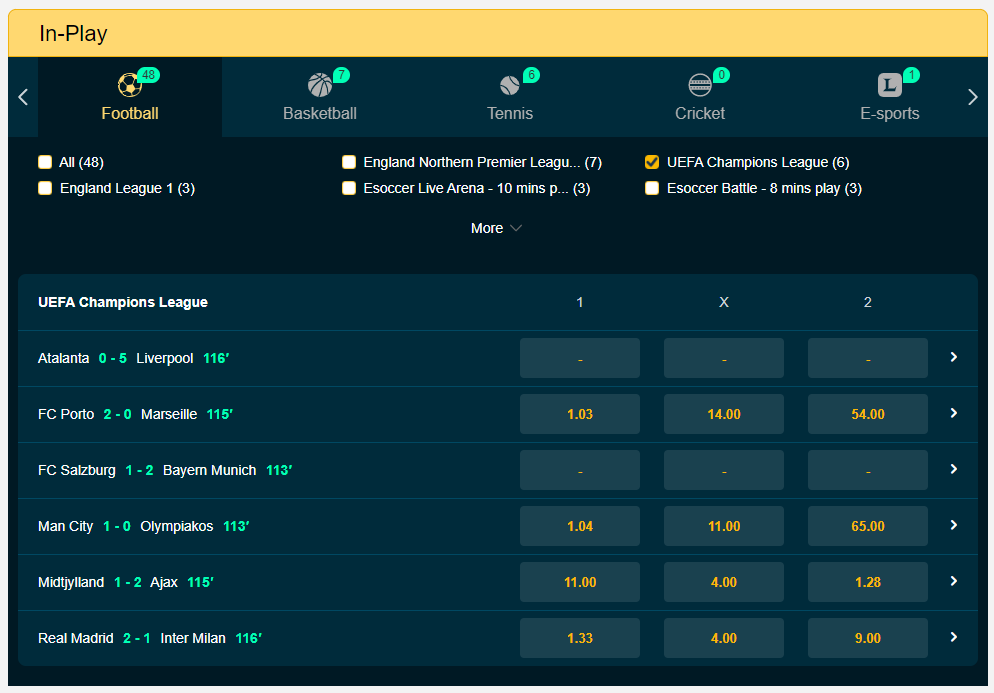The height and width of the screenshot is (693, 994).
Task: Expand Midtjylland vs Ajax match details
Action: coord(953,581)
